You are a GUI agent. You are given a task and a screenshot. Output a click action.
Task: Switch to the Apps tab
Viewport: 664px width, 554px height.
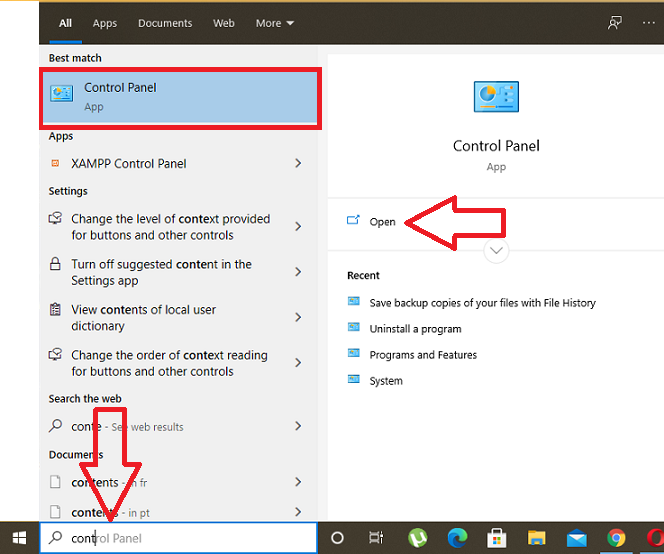tap(105, 23)
